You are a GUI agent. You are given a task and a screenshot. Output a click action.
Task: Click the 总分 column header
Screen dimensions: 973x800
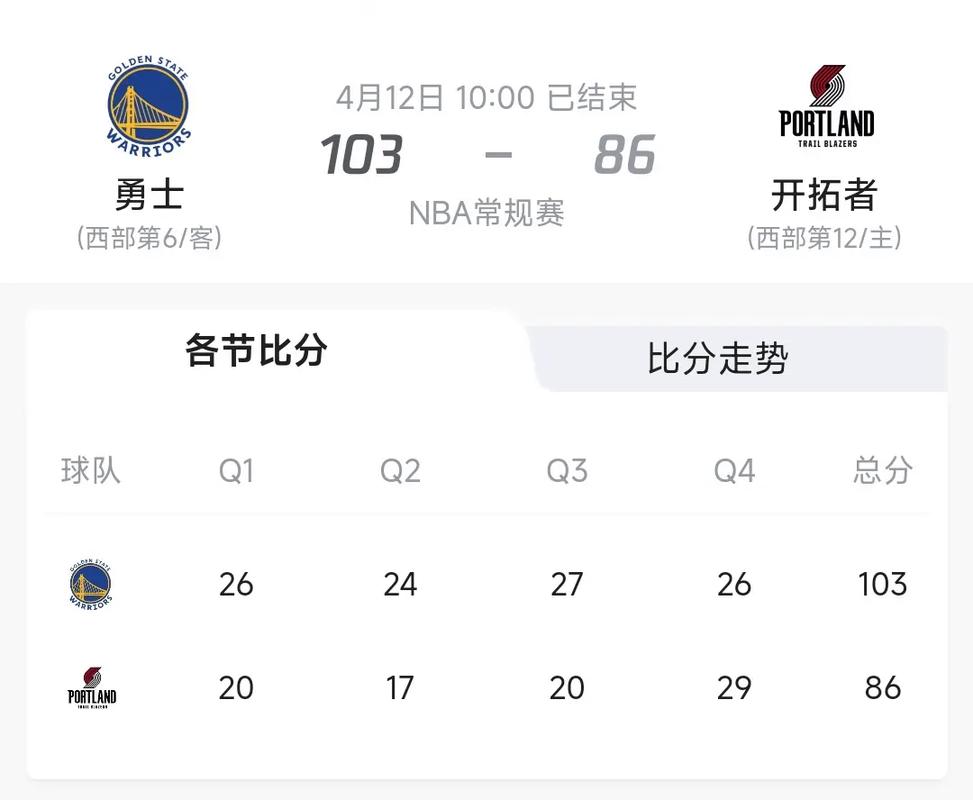(x=883, y=470)
